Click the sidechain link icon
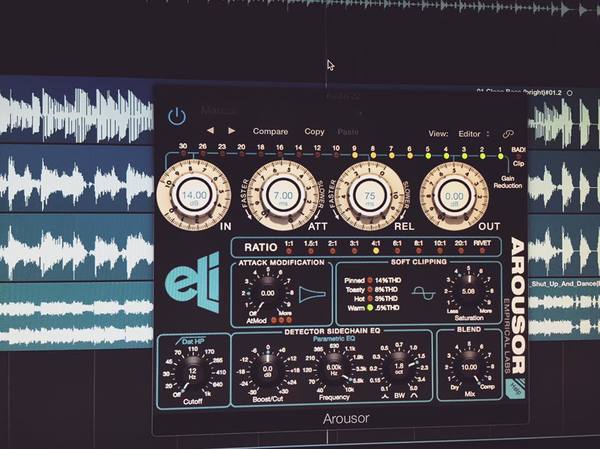This screenshot has width=600, height=449. click(508, 134)
